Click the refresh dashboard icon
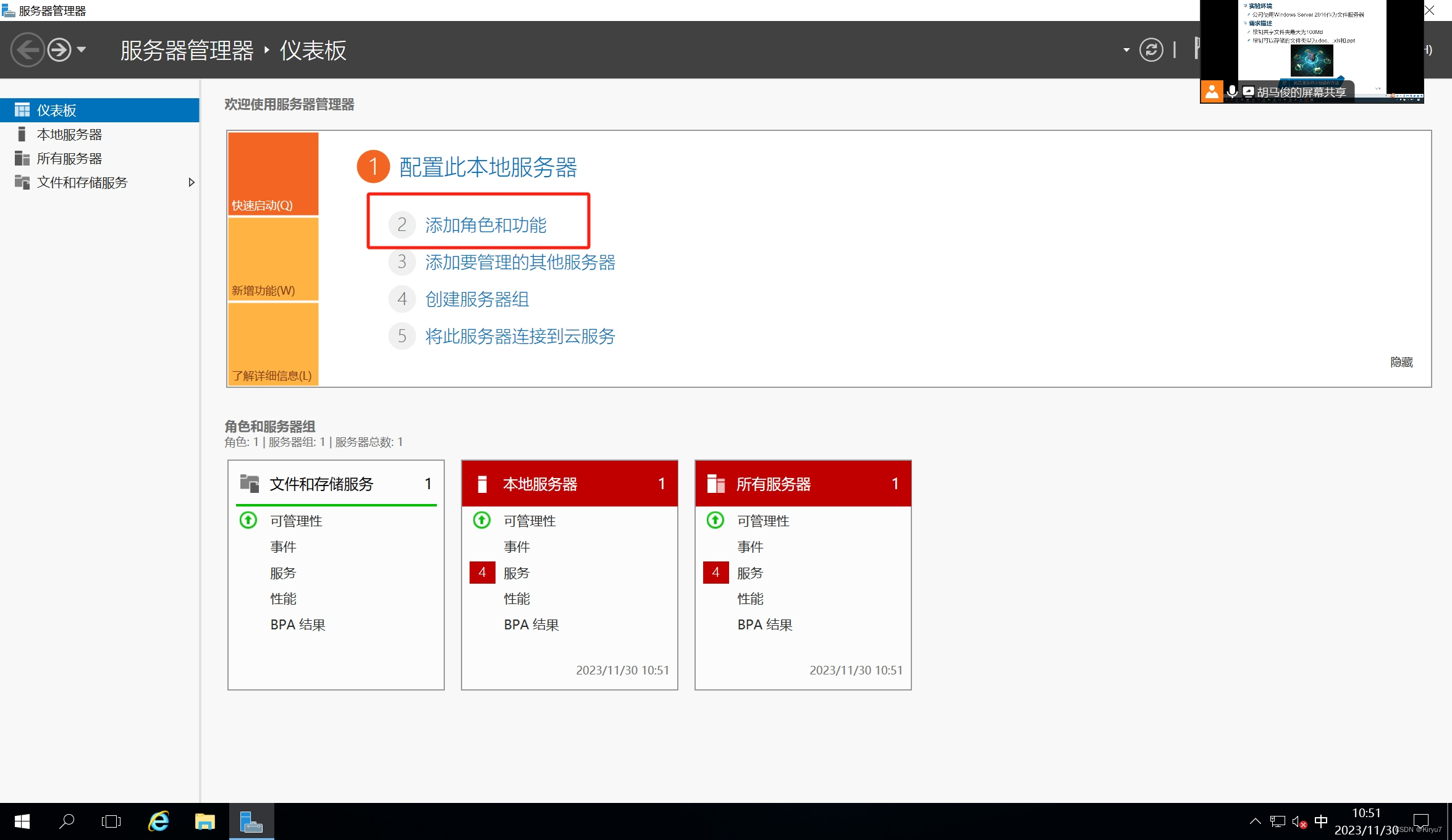 (x=1150, y=49)
